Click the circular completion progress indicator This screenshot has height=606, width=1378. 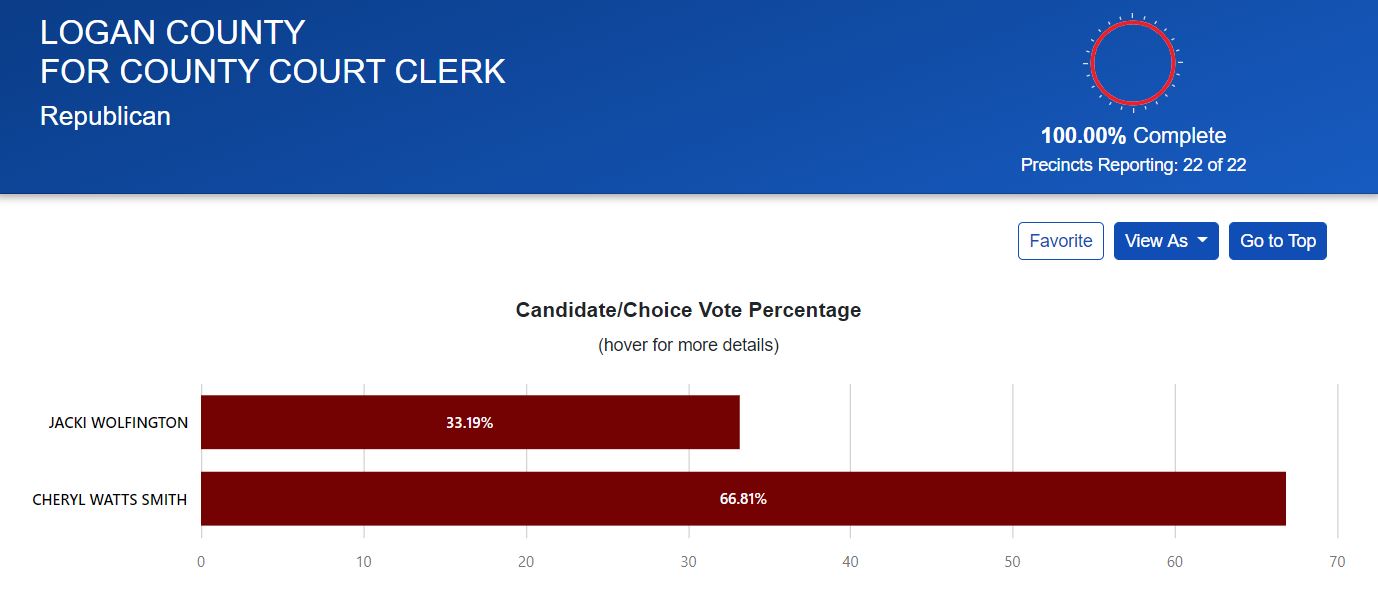(x=1132, y=63)
